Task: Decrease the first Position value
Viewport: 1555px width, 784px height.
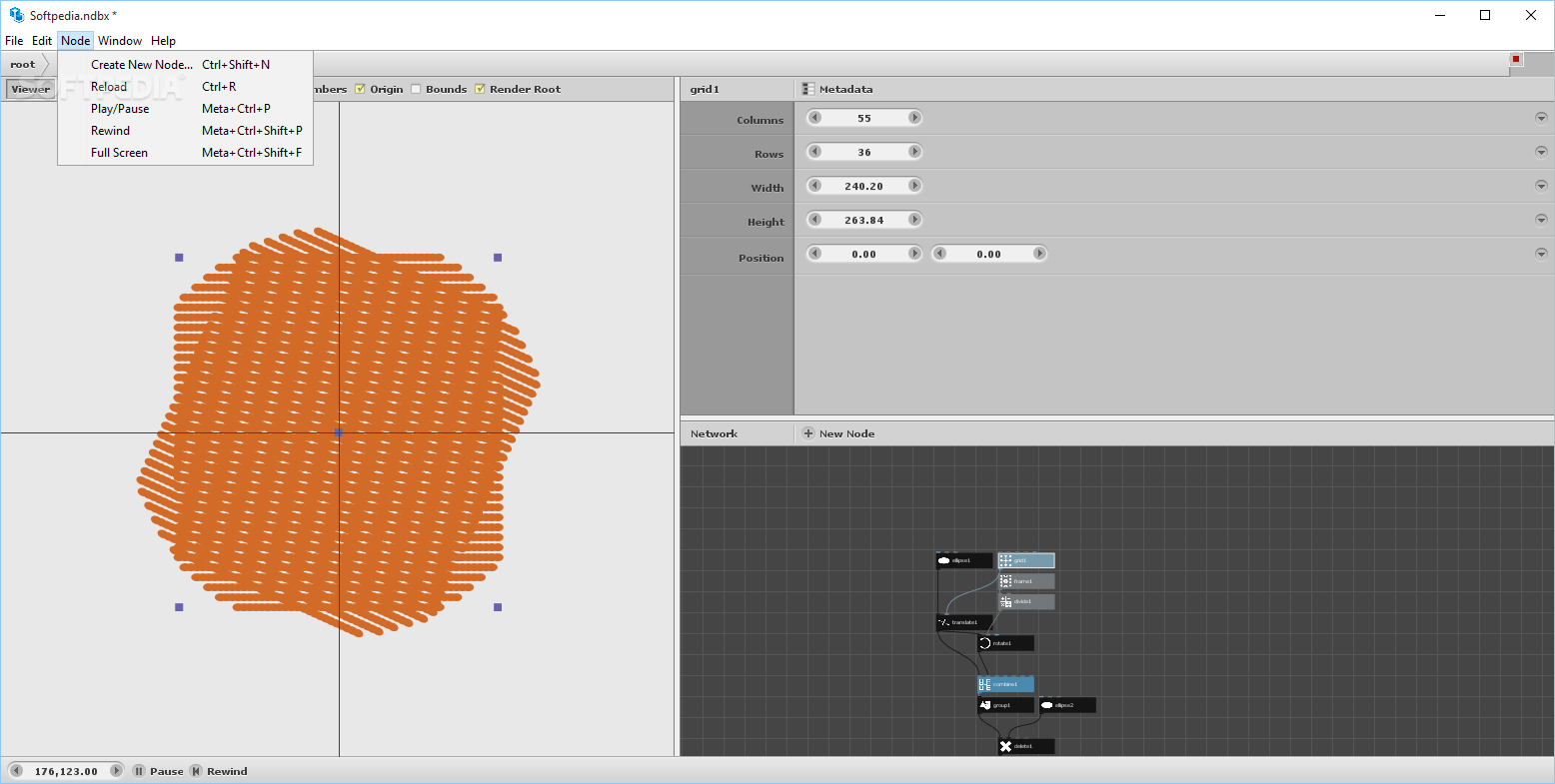Action: (x=814, y=254)
